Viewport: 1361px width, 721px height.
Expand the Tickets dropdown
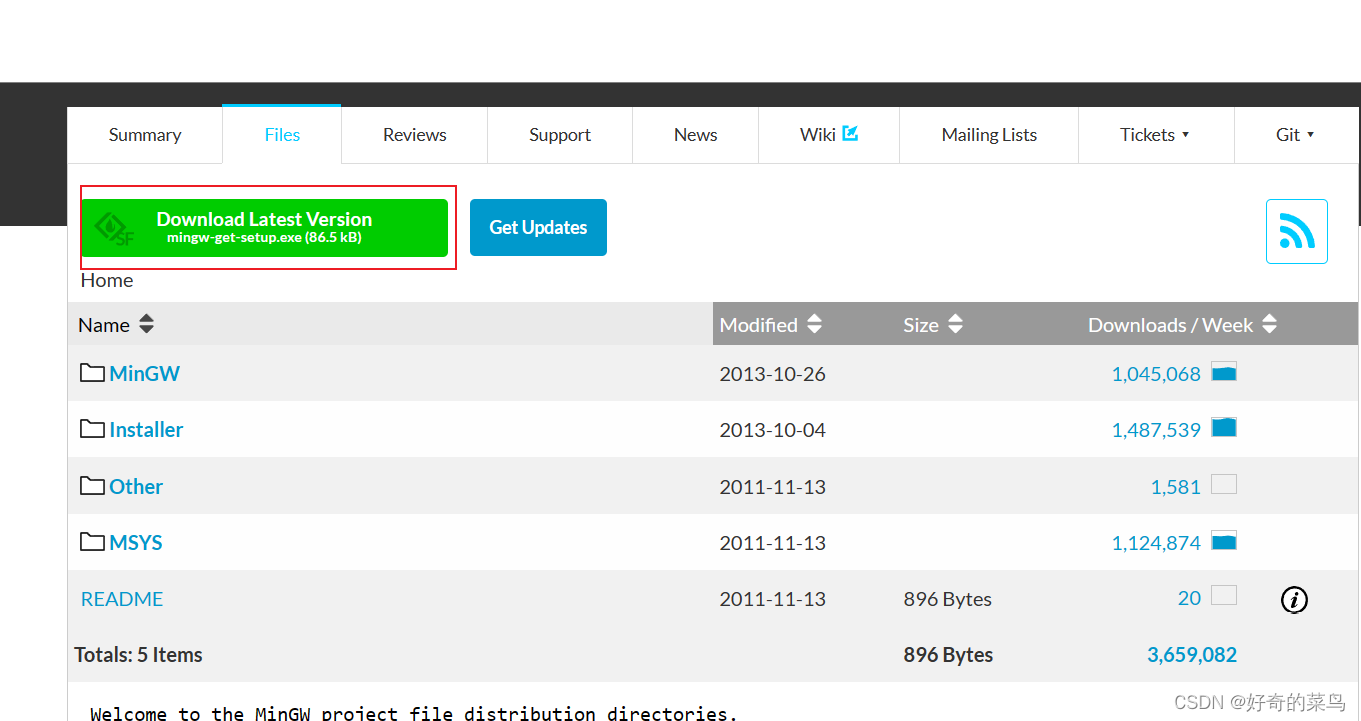[x=1155, y=134]
